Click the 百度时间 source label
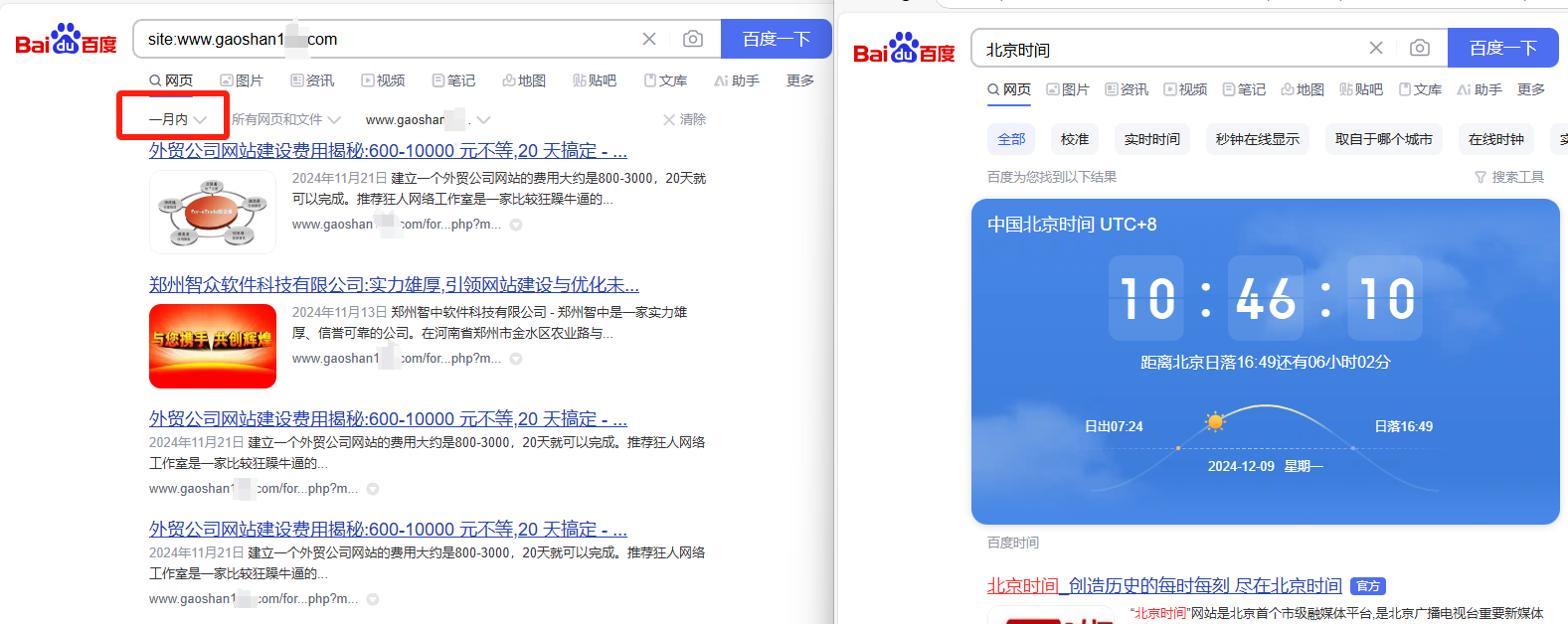 click(x=1013, y=543)
